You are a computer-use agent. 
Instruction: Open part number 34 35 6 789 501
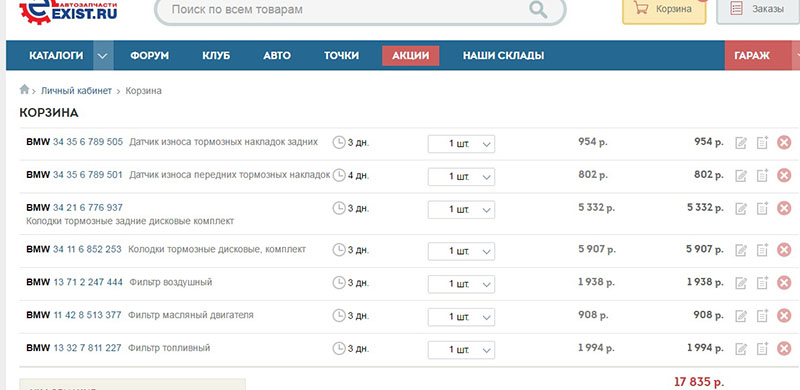click(x=88, y=175)
